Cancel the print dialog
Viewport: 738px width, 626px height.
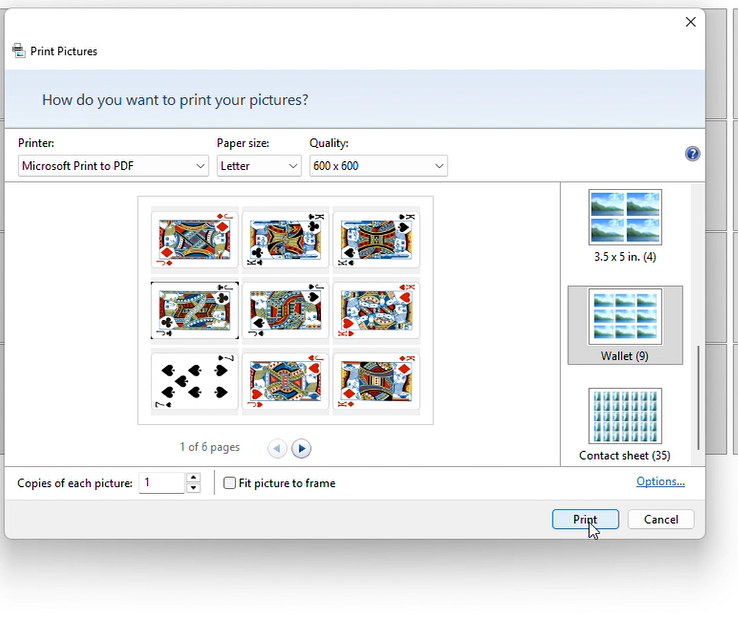661,519
